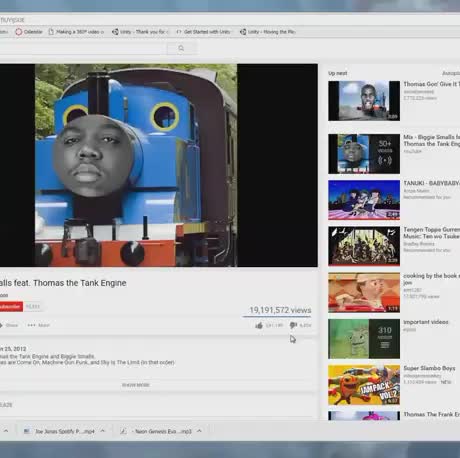This screenshot has height=458, width=460.
Task: Open the 'Mix - Biggie Smalls' 50+ videos thumbnail
Action: tap(364, 154)
